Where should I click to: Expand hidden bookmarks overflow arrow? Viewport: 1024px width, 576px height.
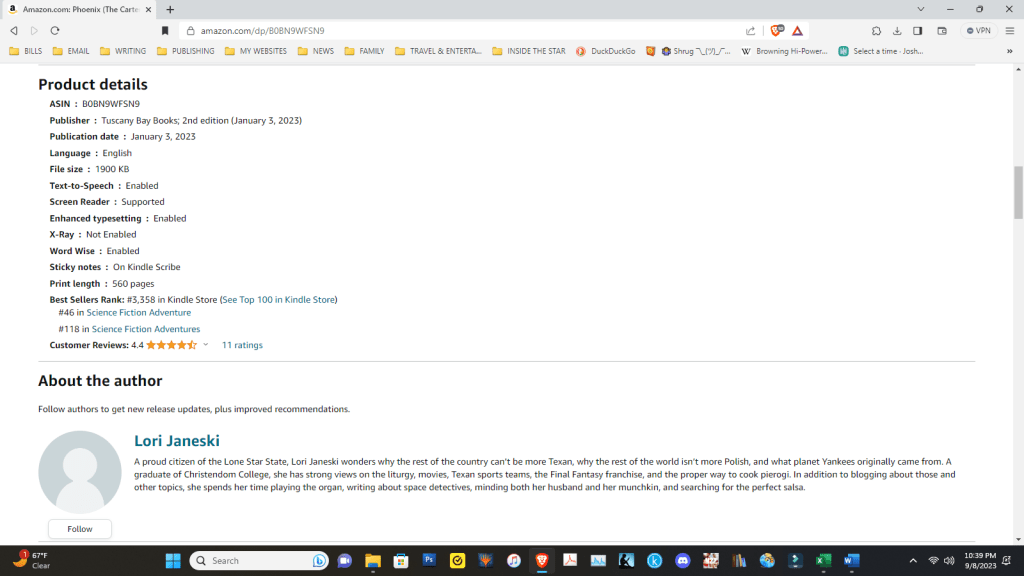tap(1010, 51)
